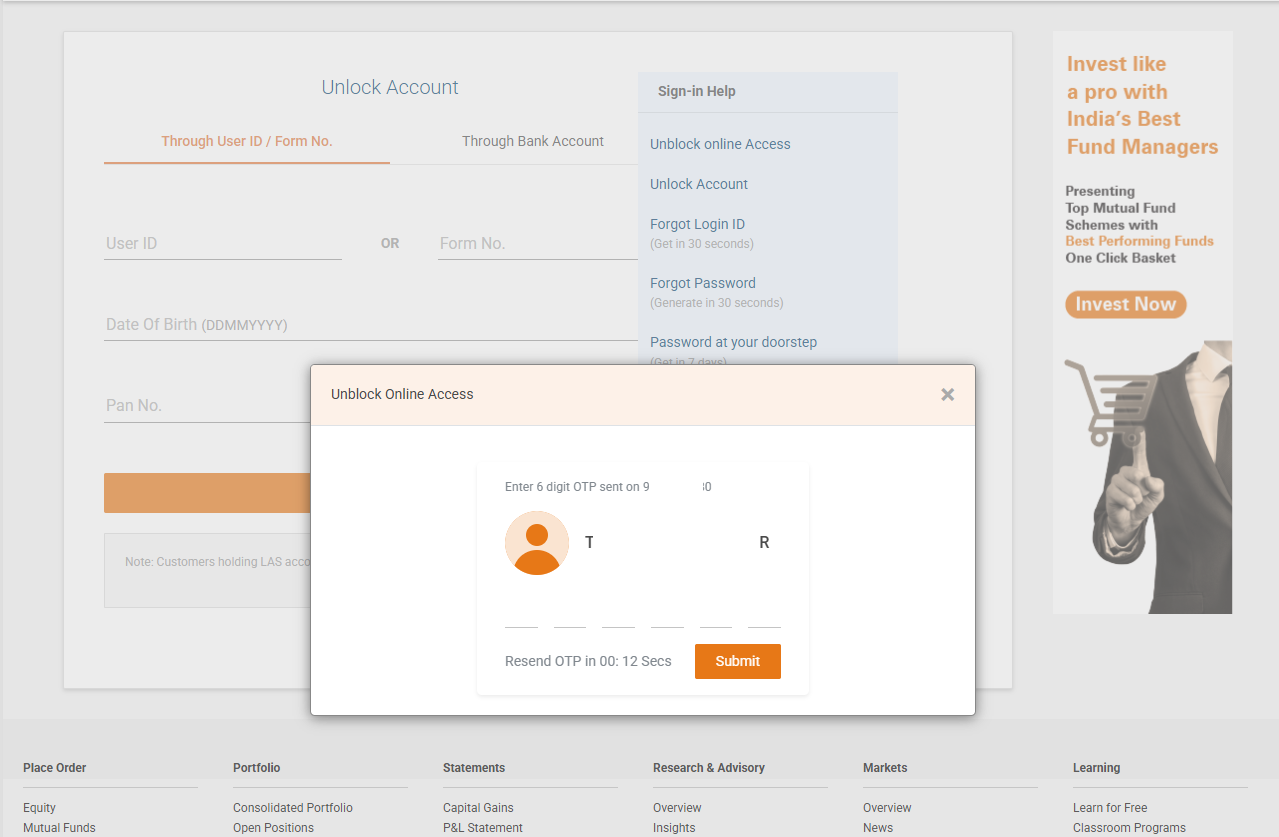Close the Unblock Online Access dialog
Viewport: 1279px width, 837px height.
pos(947,395)
